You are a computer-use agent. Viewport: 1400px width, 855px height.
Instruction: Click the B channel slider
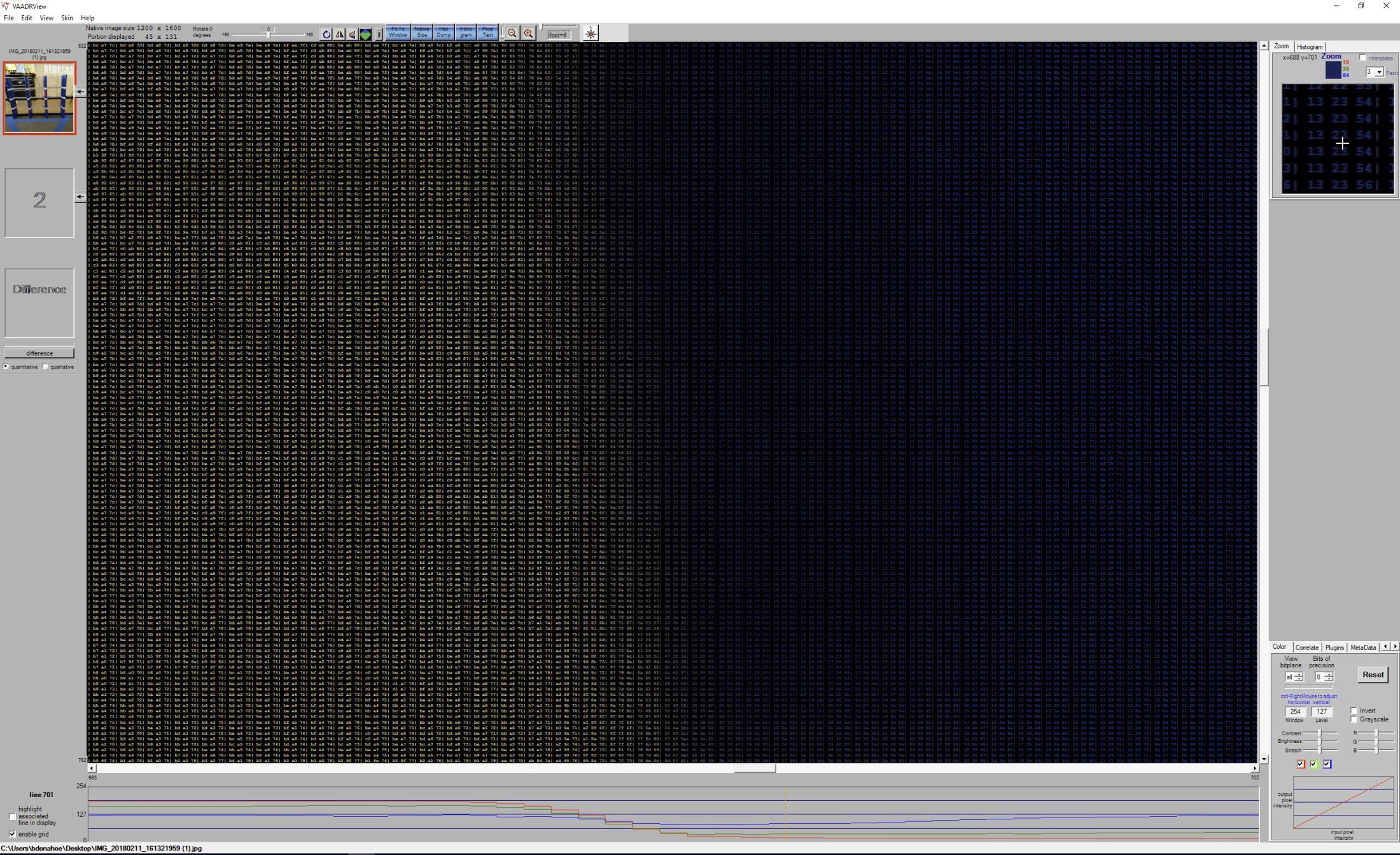(1376, 751)
